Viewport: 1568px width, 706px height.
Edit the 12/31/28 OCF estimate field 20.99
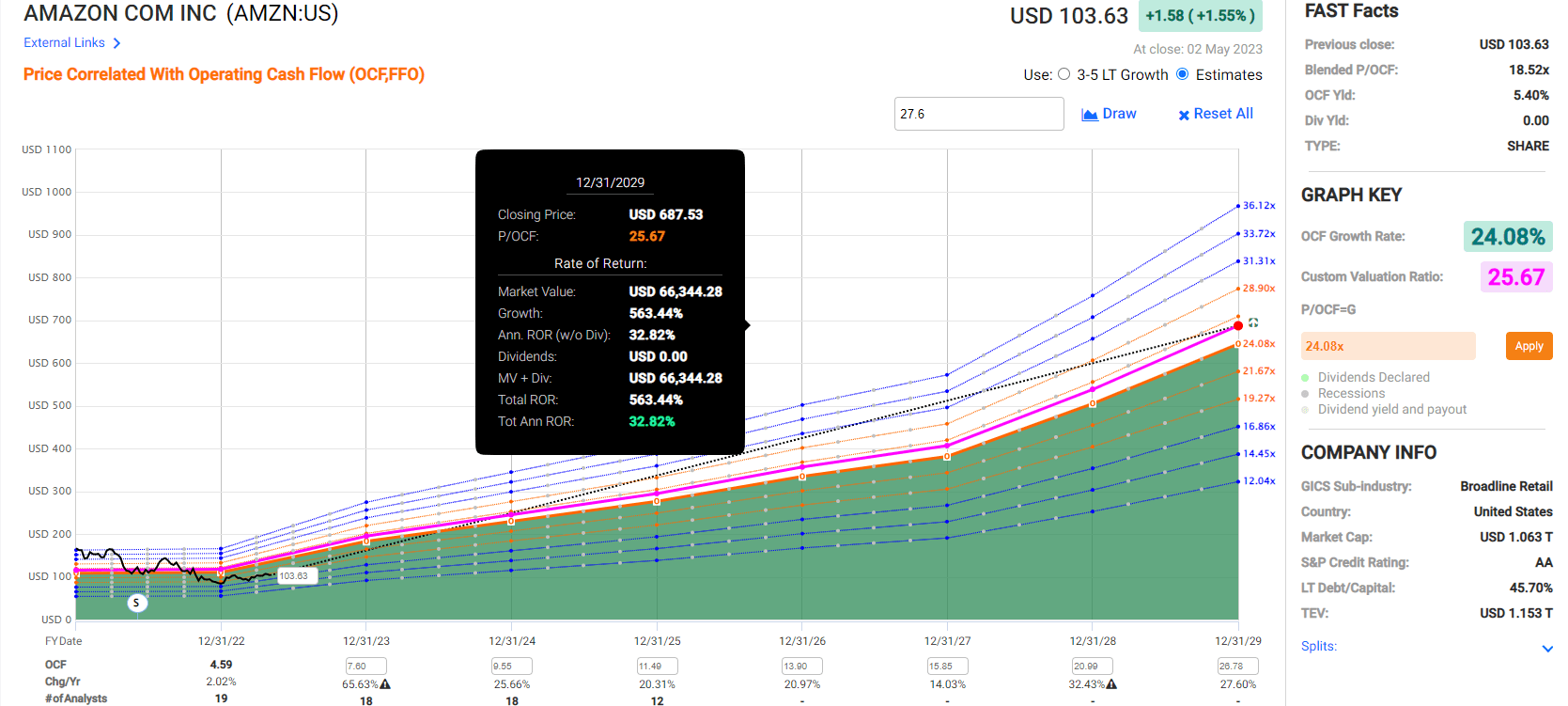(x=1093, y=666)
